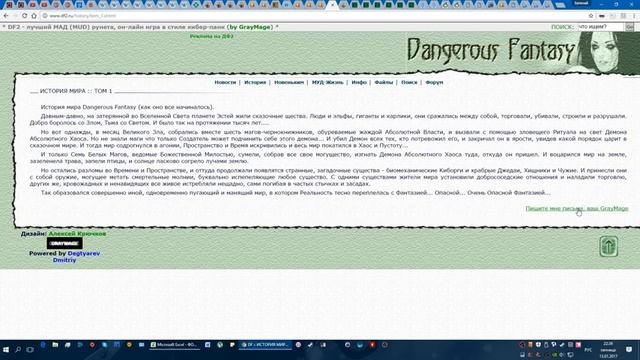Open the Новости menu item

[225, 82]
